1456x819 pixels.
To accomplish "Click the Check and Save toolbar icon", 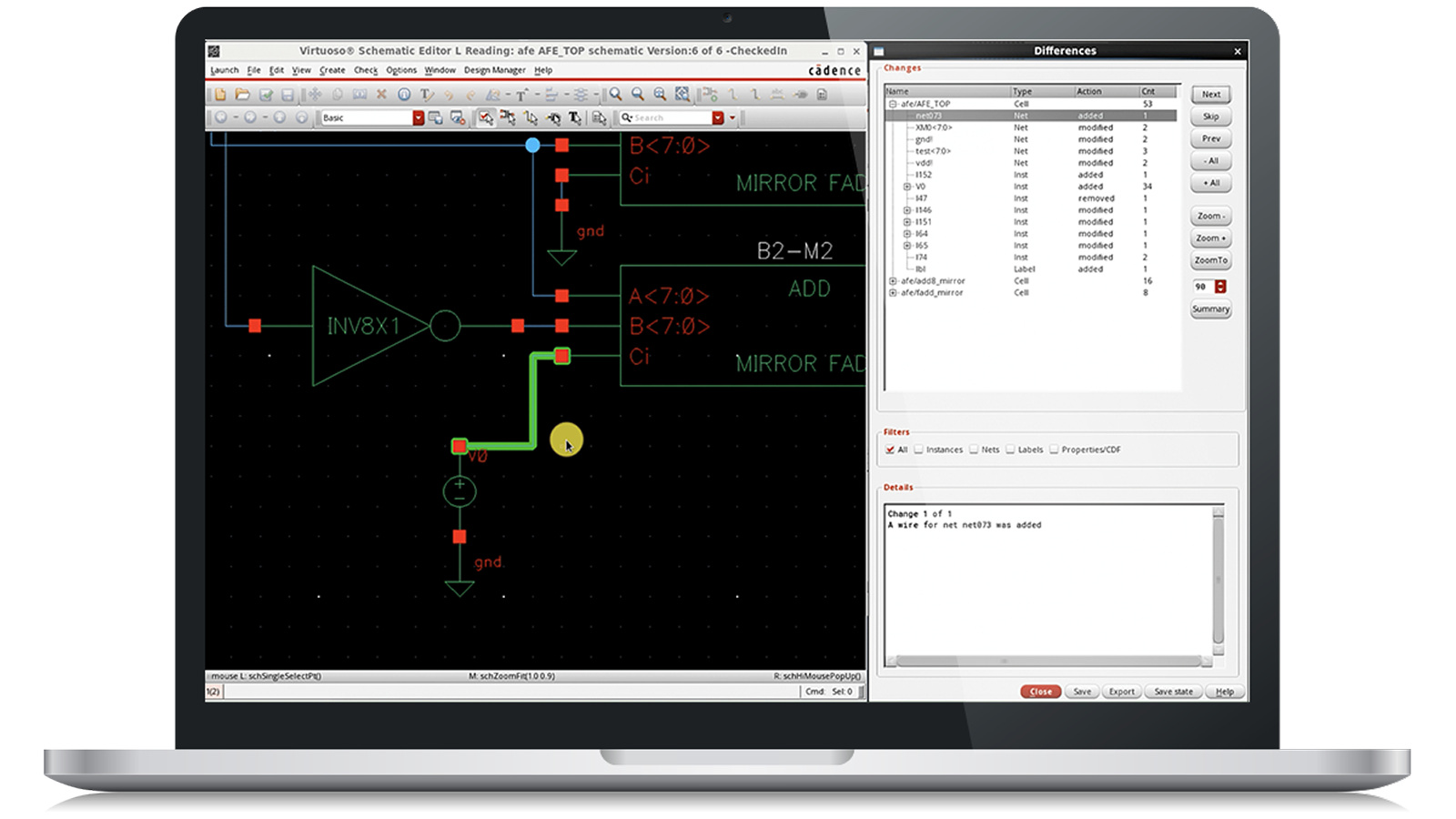I will [266, 95].
